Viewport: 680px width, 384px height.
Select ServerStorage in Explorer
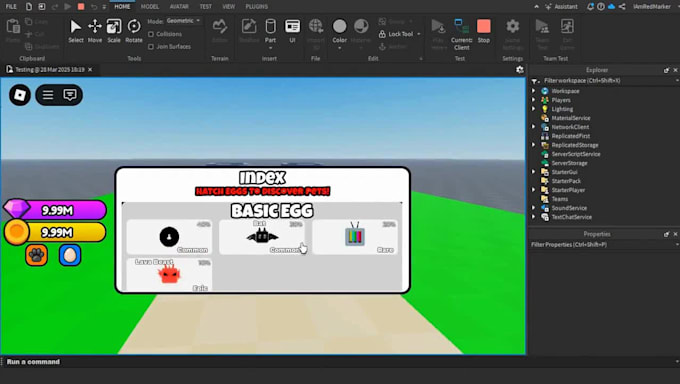(569, 163)
